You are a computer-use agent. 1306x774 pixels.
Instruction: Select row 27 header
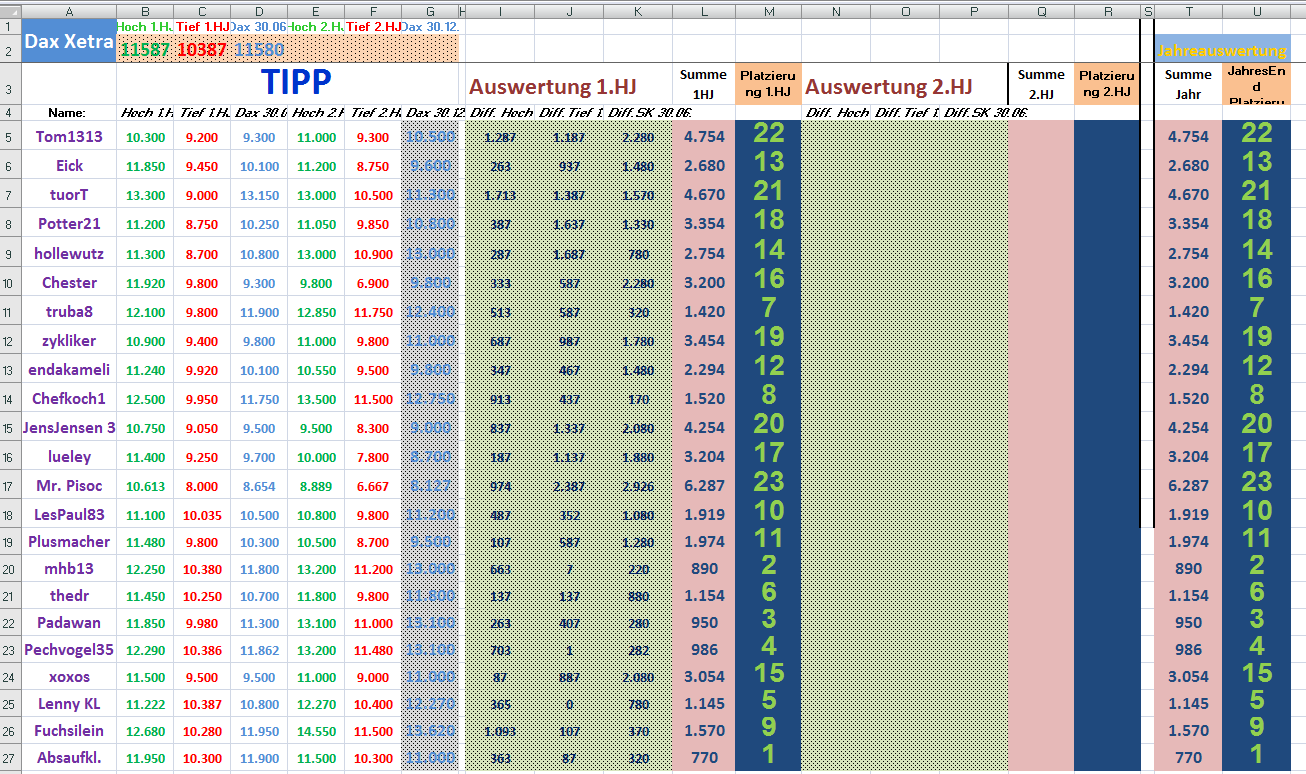(10, 757)
